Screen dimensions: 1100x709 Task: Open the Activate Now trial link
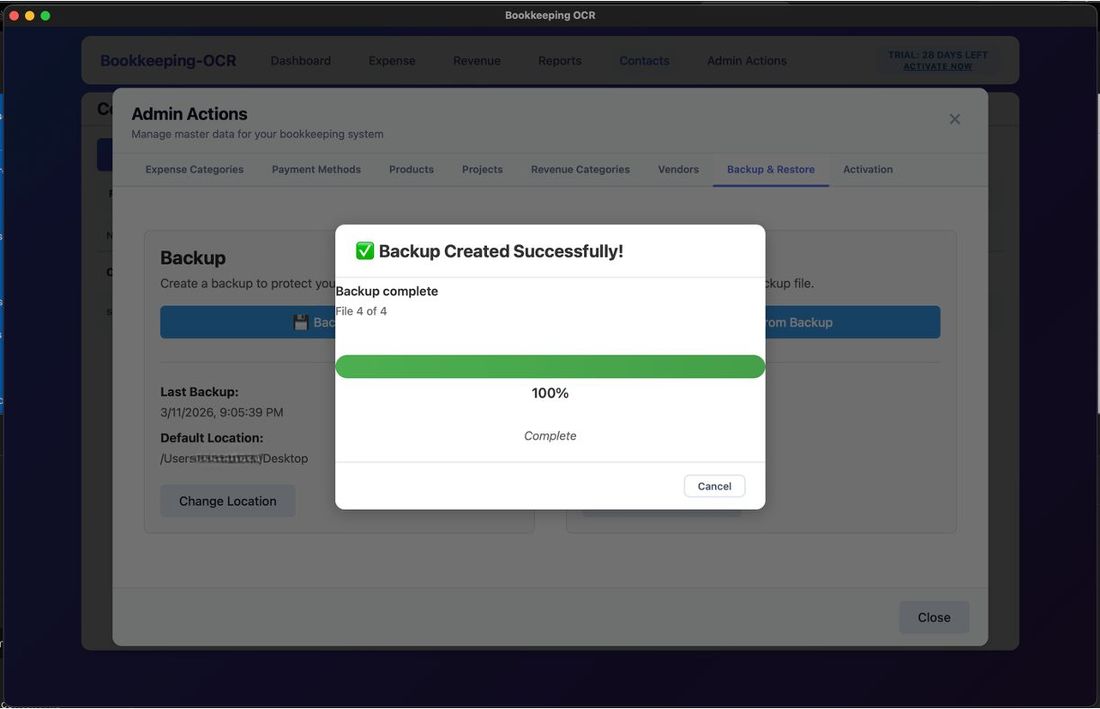pyautogui.click(x=937, y=67)
